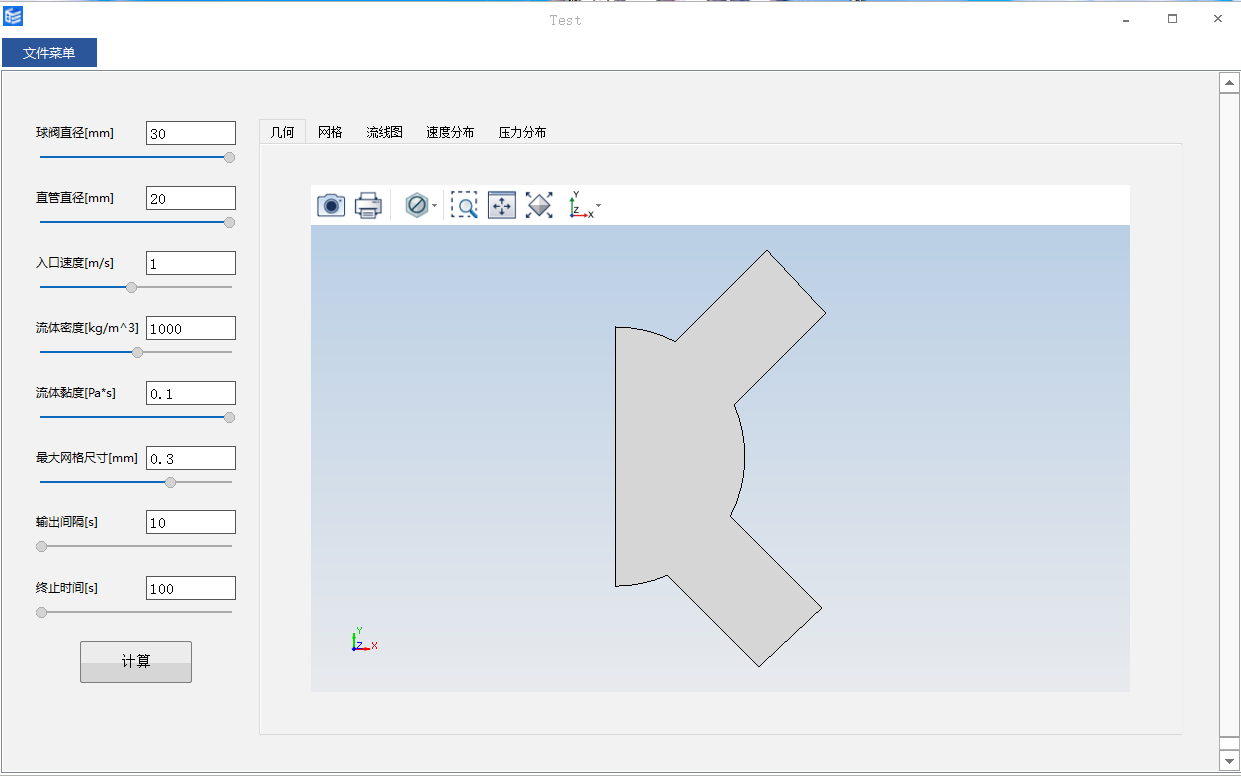Image resolution: width=1241 pixels, height=776 pixels.
Task: Click the zoom extents icon
Action: click(502, 205)
